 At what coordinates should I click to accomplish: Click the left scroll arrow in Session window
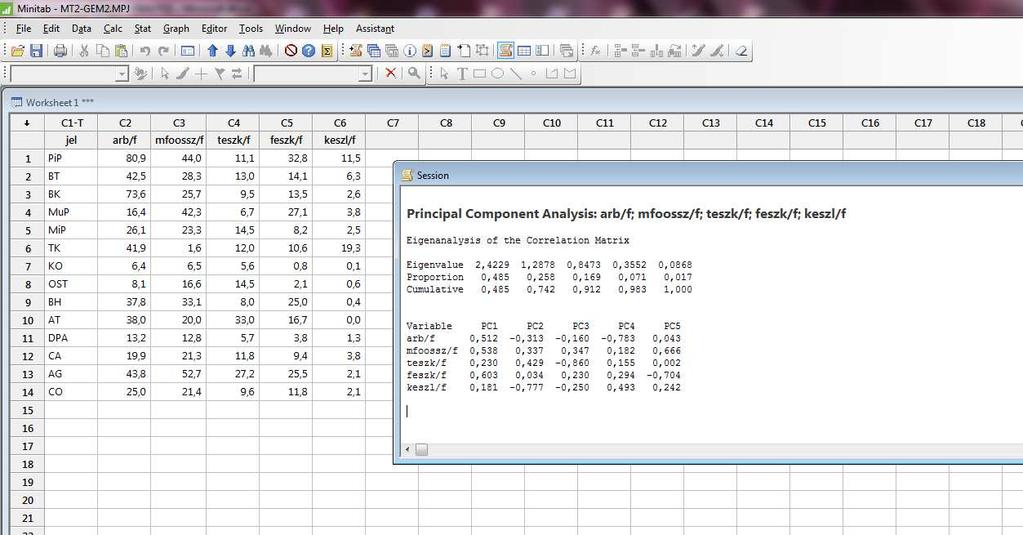click(x=408, y=450)
